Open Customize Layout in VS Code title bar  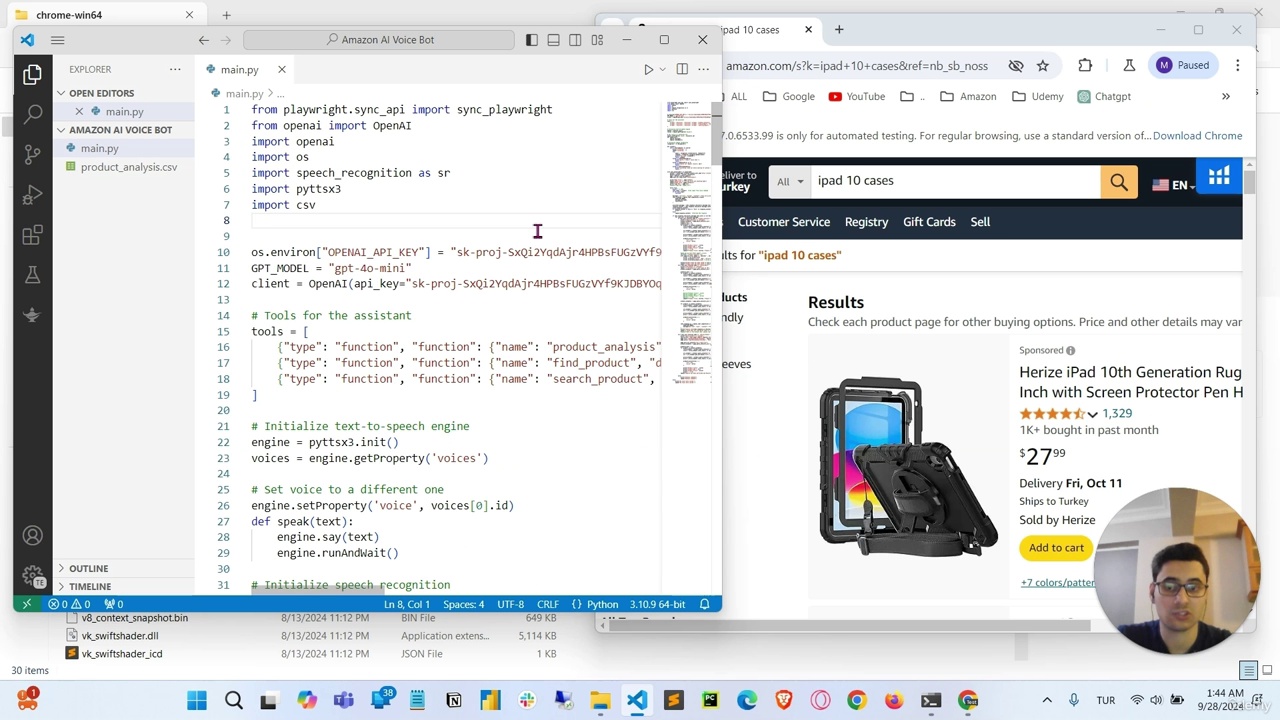pyautogui.click(x=597, y=40)
